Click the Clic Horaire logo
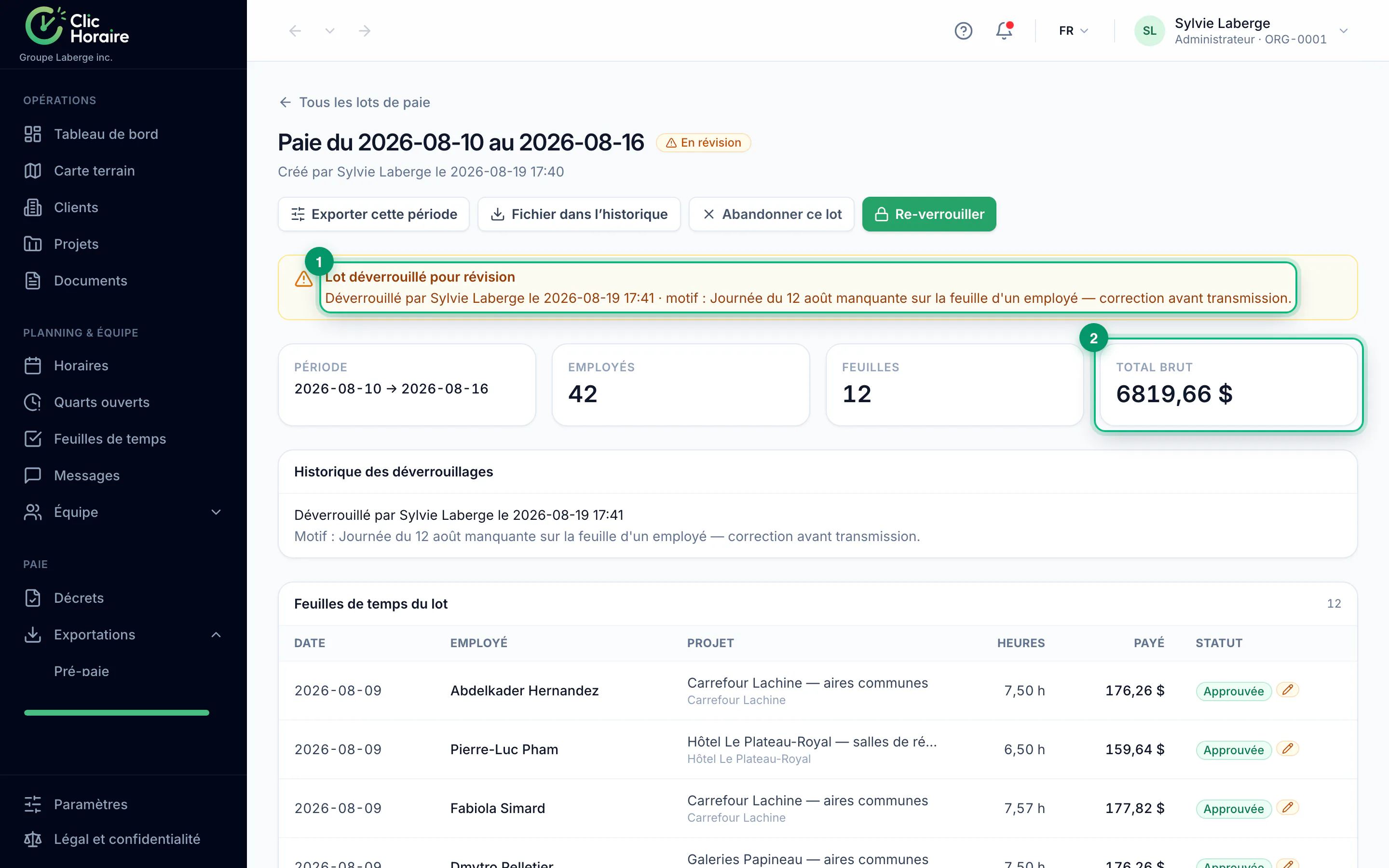 click(x=77, y=26)
